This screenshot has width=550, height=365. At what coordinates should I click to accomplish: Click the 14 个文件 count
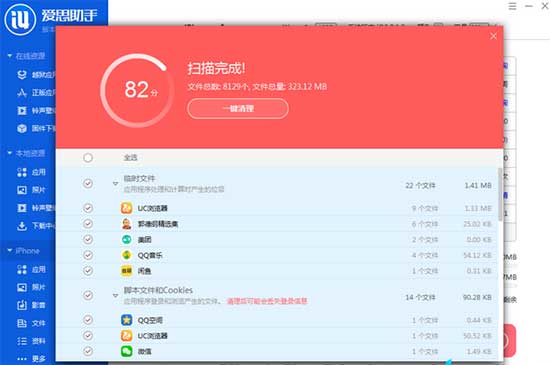[420, 297]
